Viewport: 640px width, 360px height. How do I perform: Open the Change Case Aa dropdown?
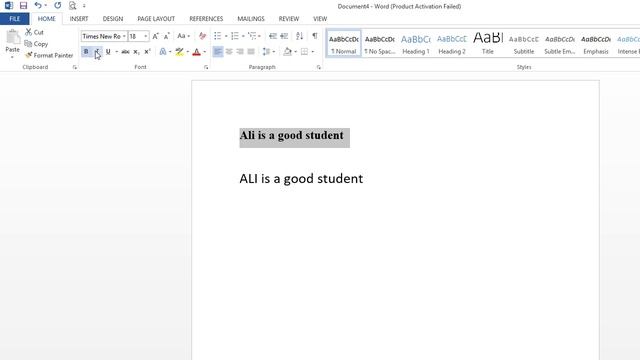pos(183,36)
